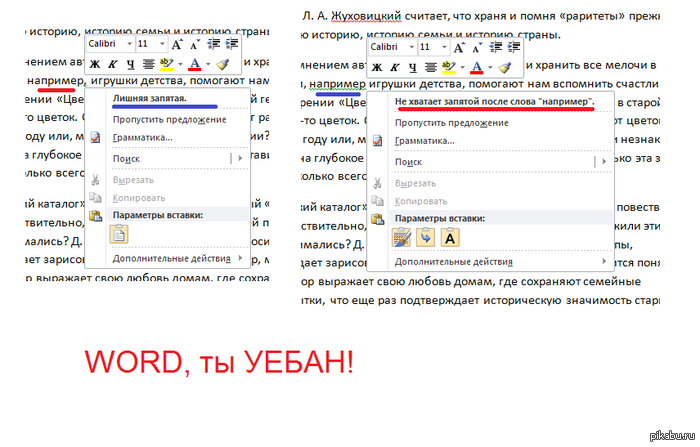Image resolution: width=700 pixels, height=447 pixels.
Task: Open Calibri font dropdown in 'Лишняя запятая' screenshot
Action: (129, 44)
